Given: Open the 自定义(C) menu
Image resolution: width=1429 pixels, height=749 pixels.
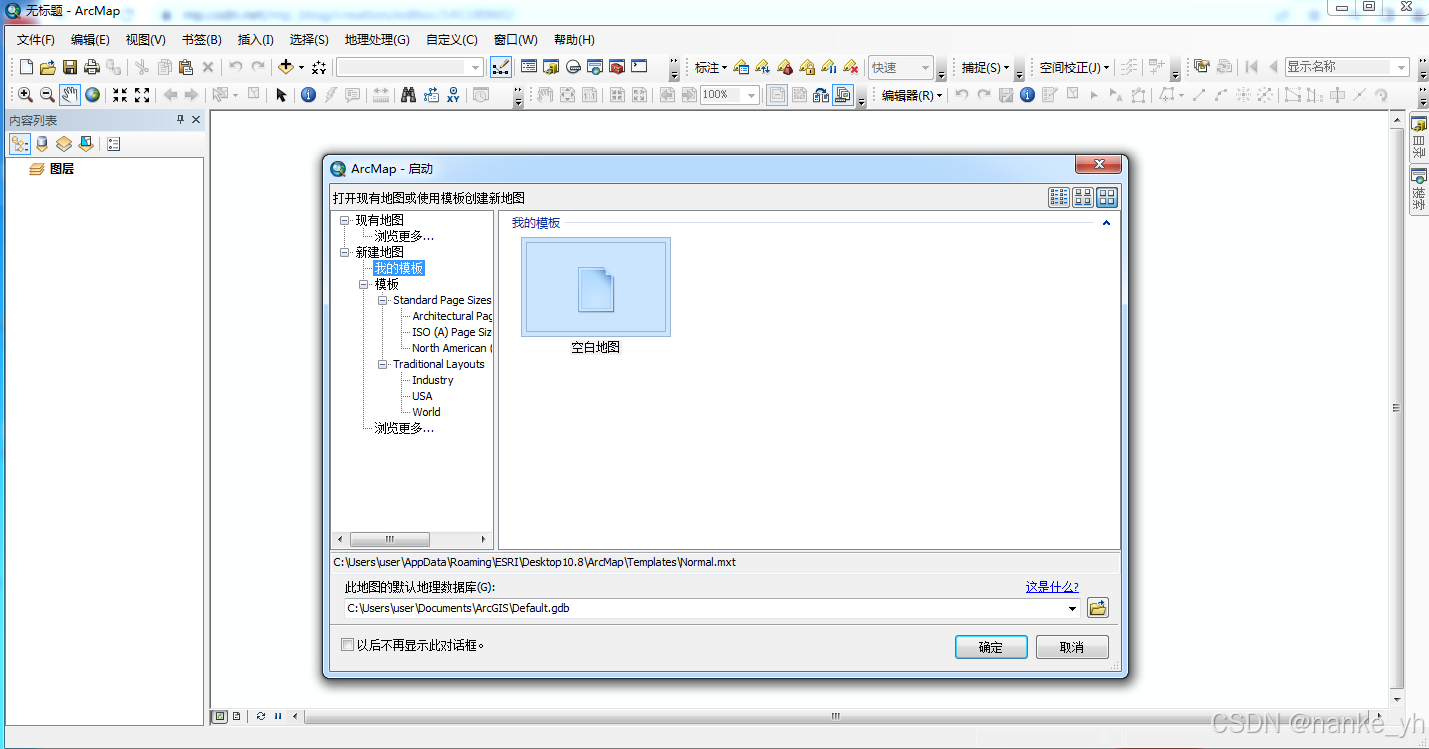Looking at the screenshot, I should click(452, 40).
